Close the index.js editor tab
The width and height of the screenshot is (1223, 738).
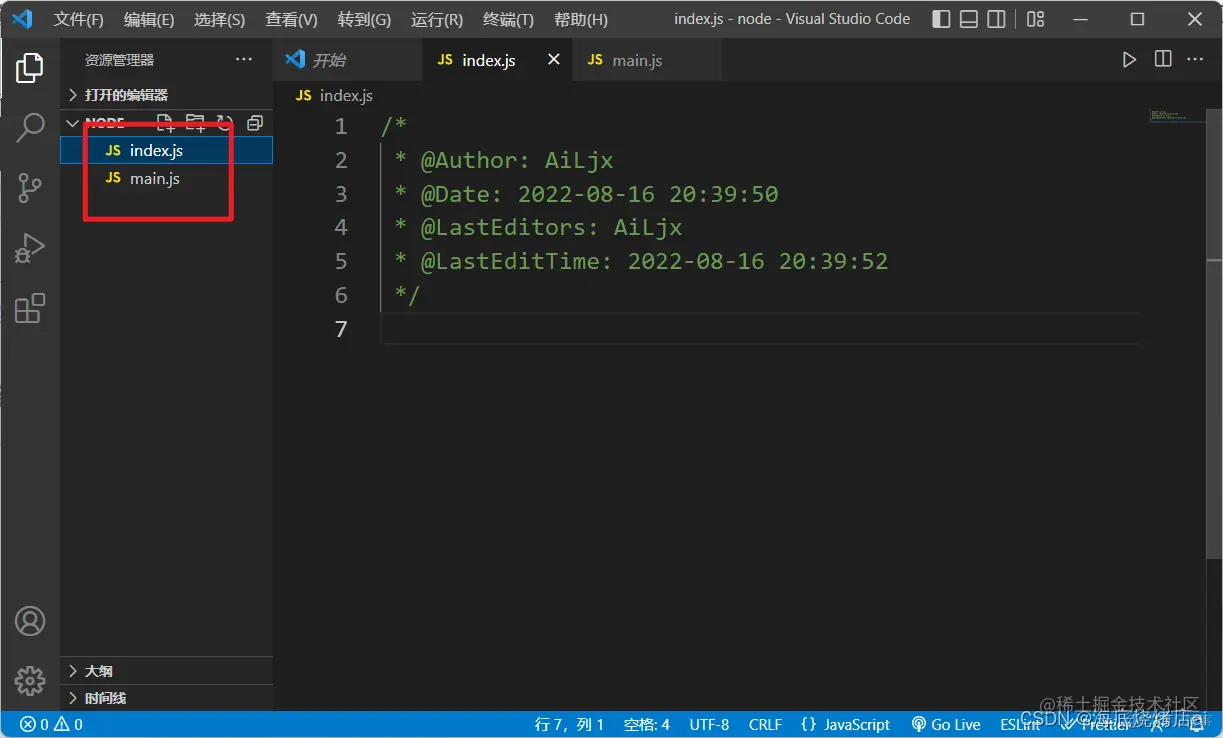tap(553, 60)
